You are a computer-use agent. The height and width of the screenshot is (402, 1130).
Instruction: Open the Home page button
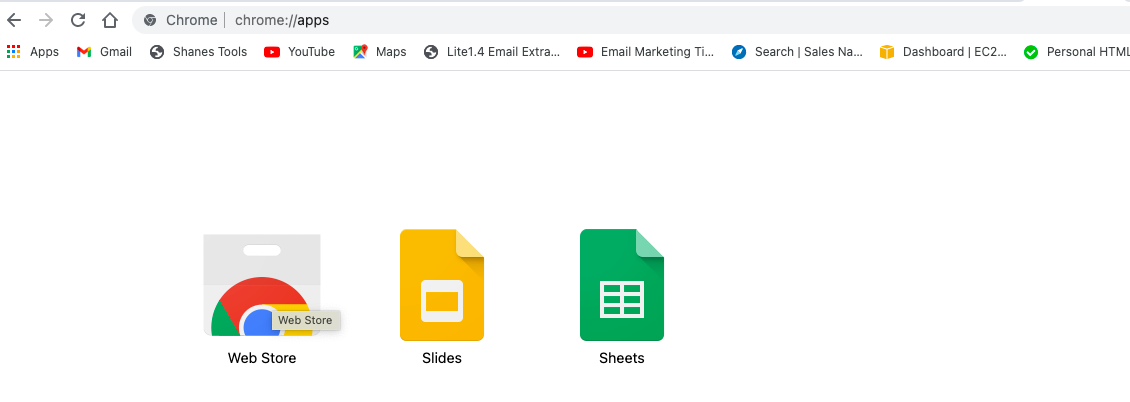(110, 20)
